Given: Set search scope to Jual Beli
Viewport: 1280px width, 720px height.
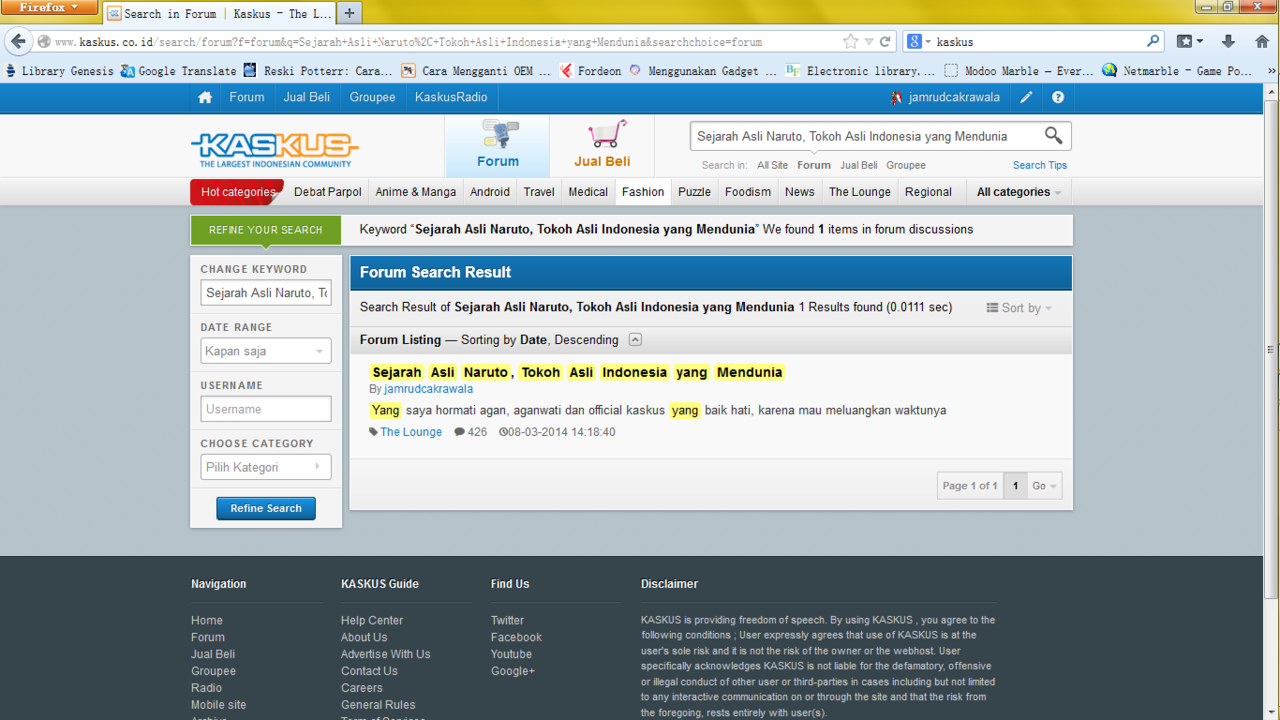Looking at the screenshot, I should [x=859, y=165].
